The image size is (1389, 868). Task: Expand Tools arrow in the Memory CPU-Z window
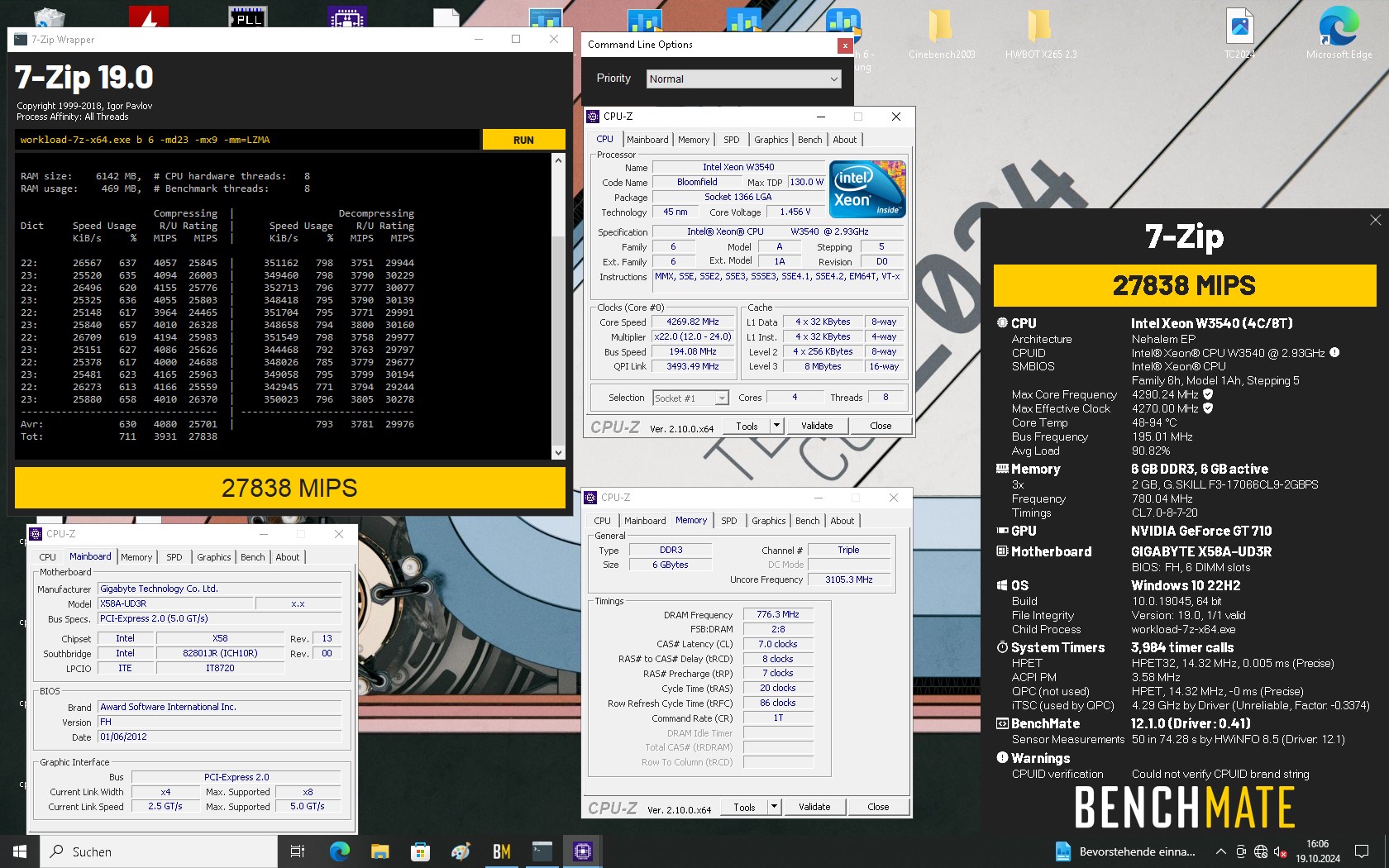(x=774, y=807)
